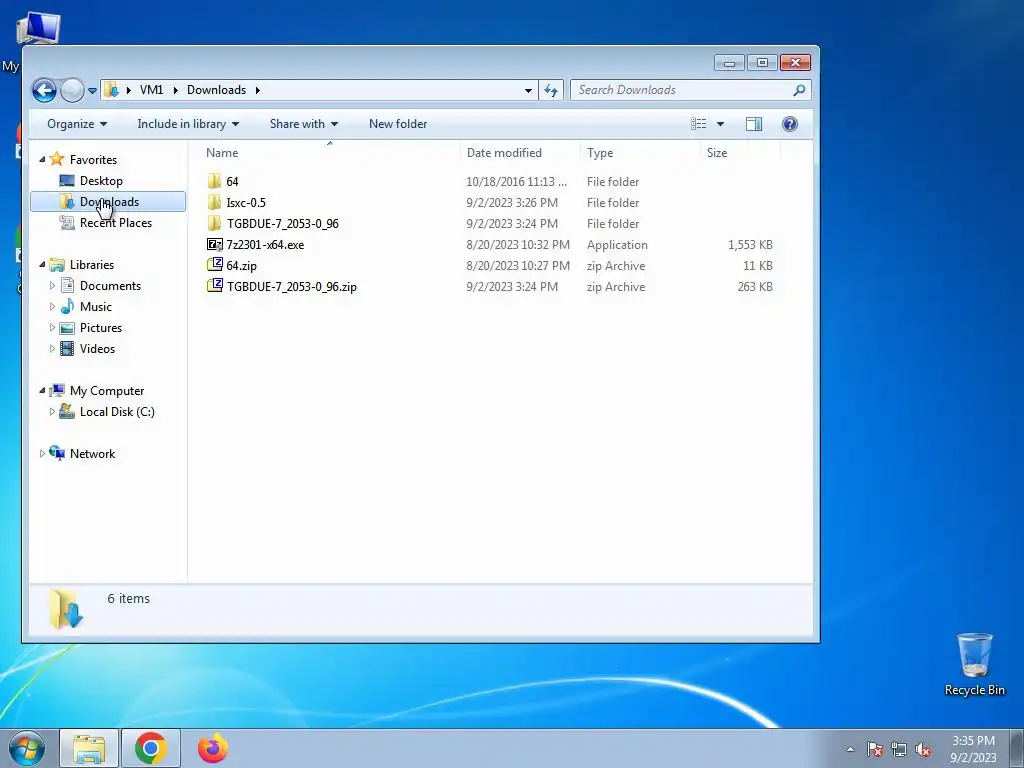1024x768 pixels.
Task: Click the Forward navigation arrow
Action: coord(72,90)
